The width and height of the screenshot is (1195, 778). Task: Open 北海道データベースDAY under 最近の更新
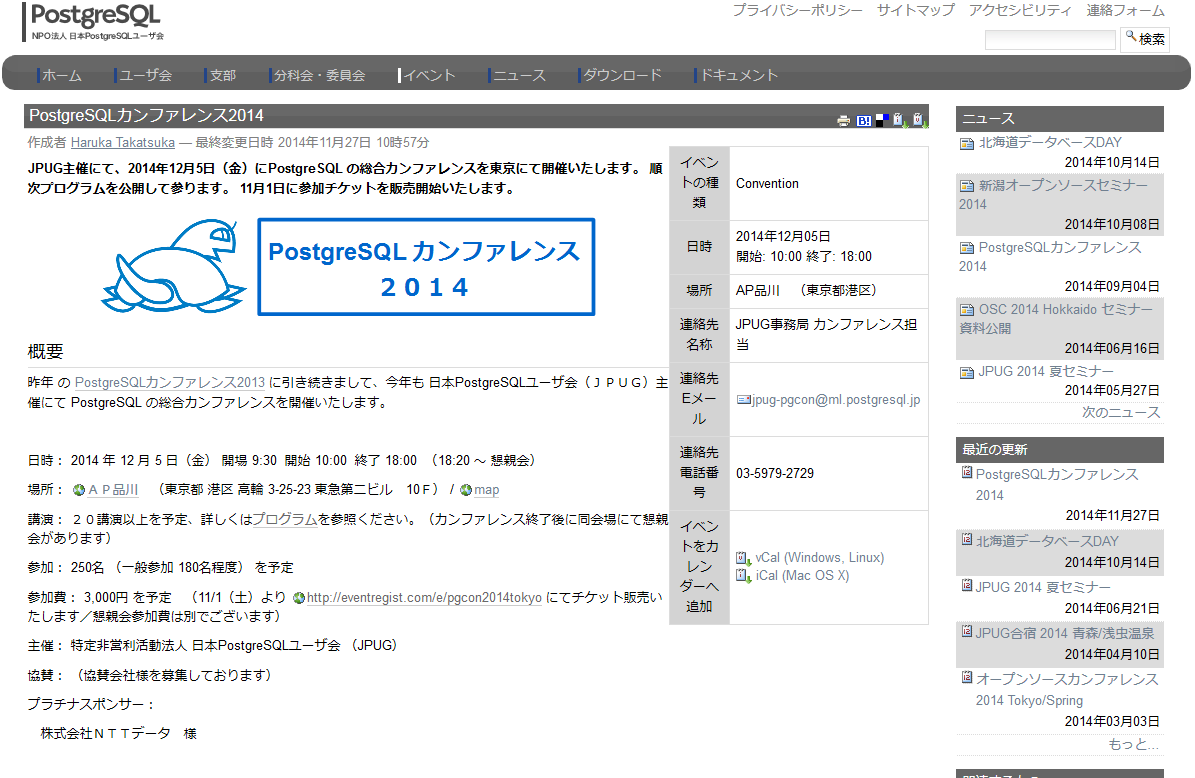(x=1047, y=541)
